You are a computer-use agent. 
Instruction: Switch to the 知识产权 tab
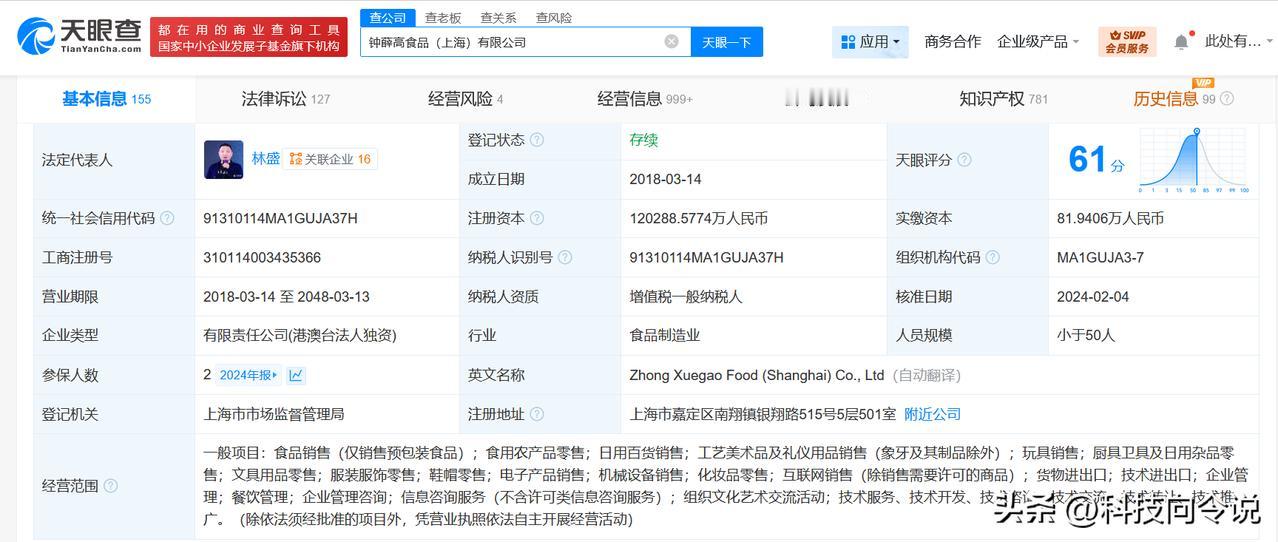(1003, 98)
